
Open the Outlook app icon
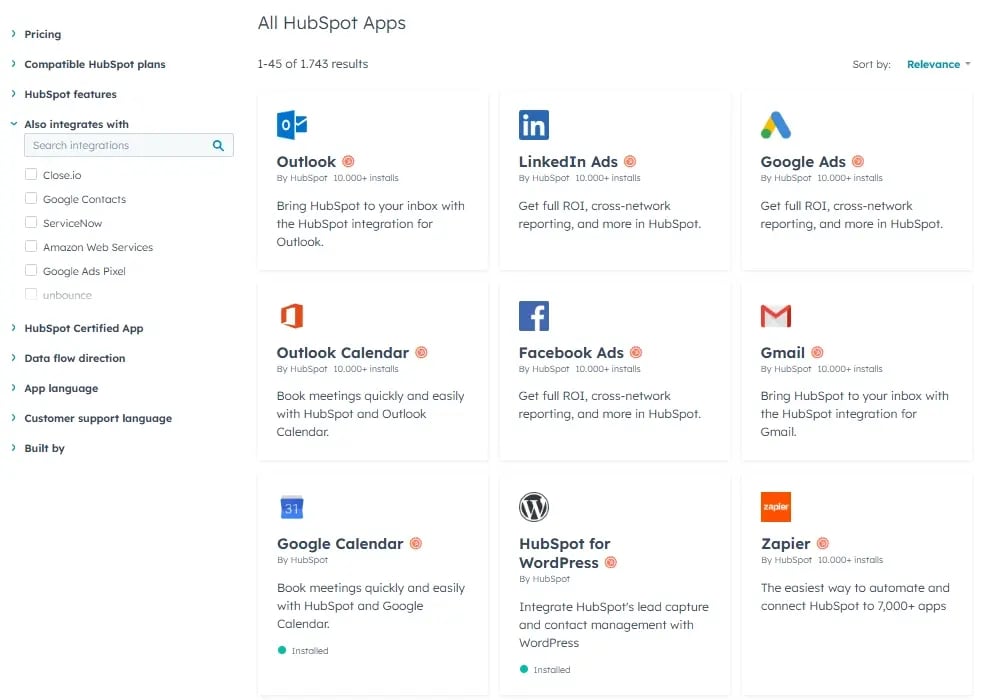coord(291,125)
